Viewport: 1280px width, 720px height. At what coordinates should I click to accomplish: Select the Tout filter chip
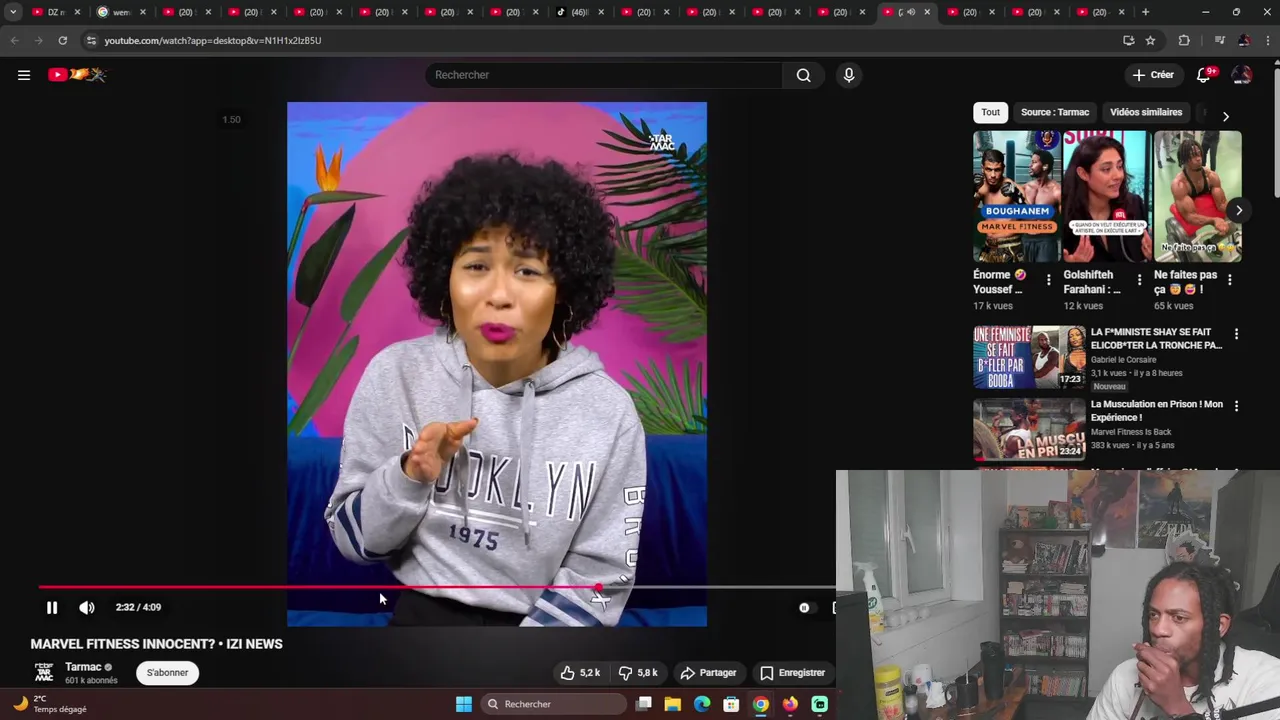[x=990, y=112]
